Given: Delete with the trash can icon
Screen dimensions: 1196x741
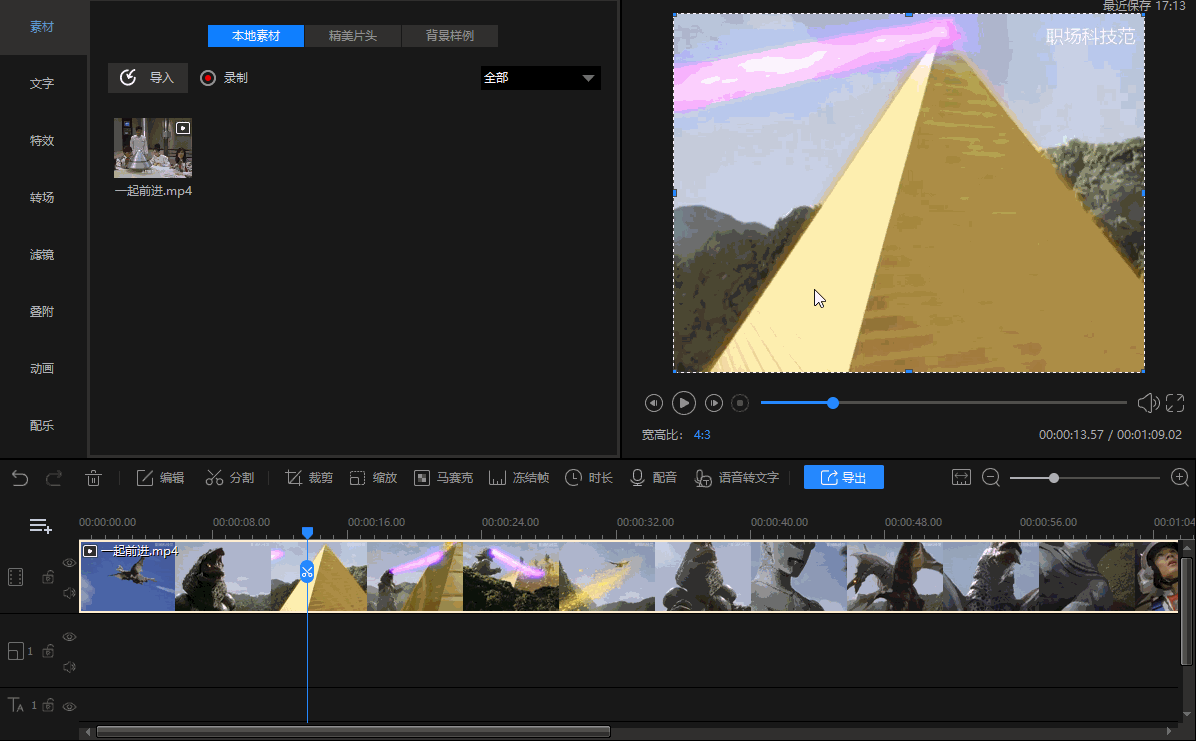Looking at the screenshot, I should click(x=93, y=478).
